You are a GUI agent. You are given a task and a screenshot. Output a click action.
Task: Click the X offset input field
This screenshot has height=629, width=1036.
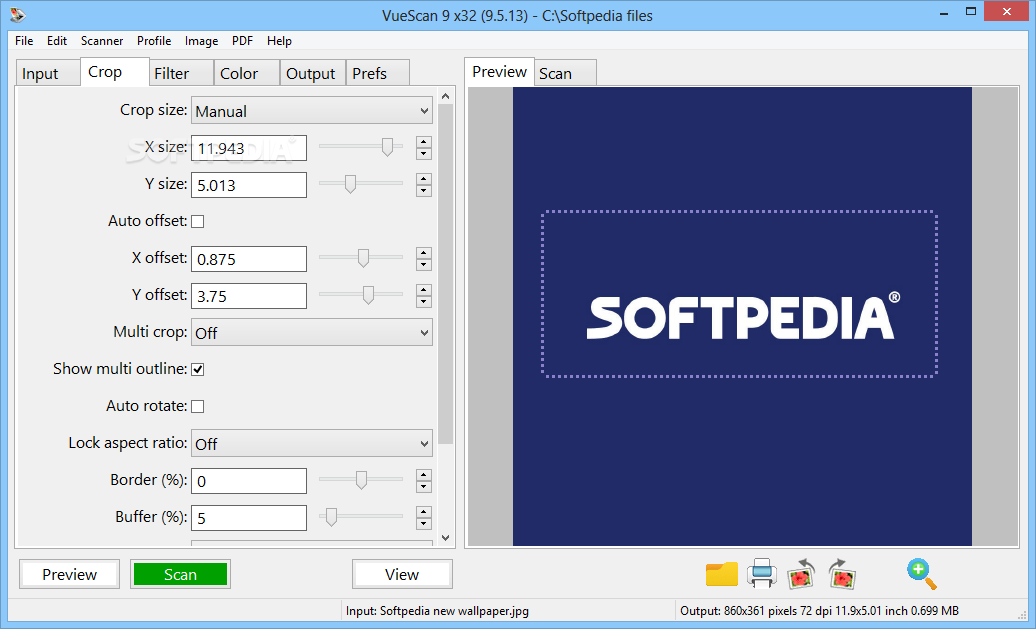click(x=249, y=259)
